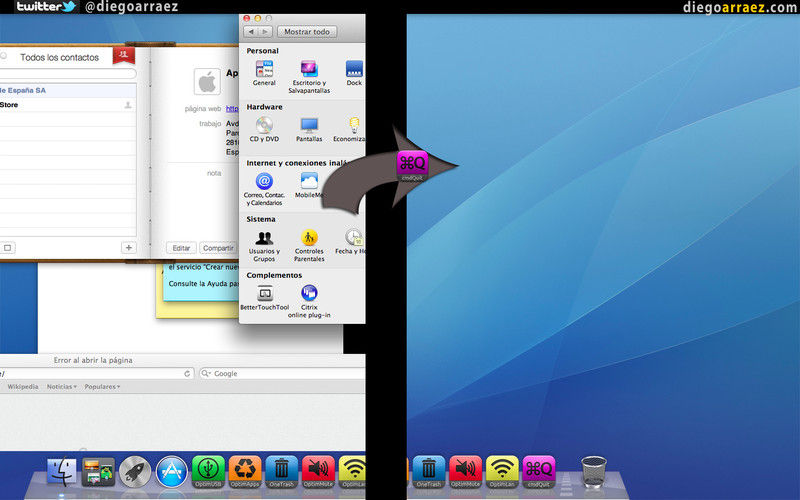Click the Address Book contacts search field
Viewport: 800px width, 500px height.
(68, 74)
